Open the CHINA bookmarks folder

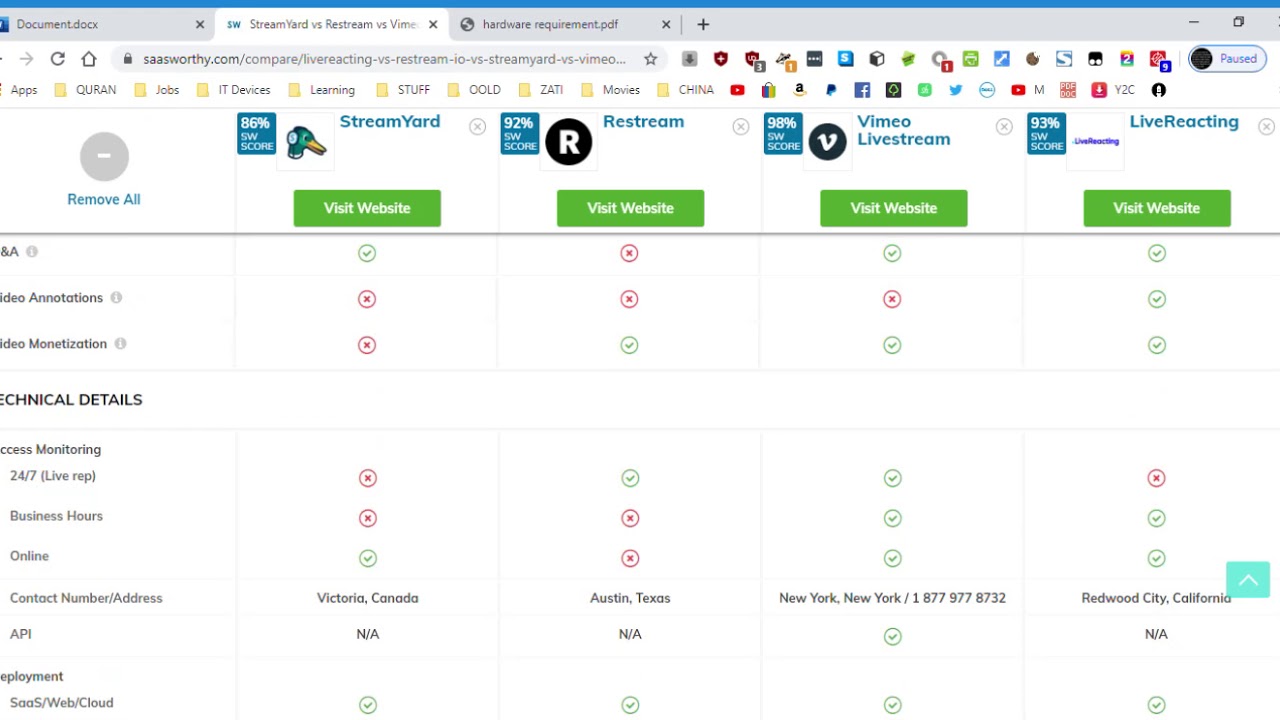[x=685, y=90]
